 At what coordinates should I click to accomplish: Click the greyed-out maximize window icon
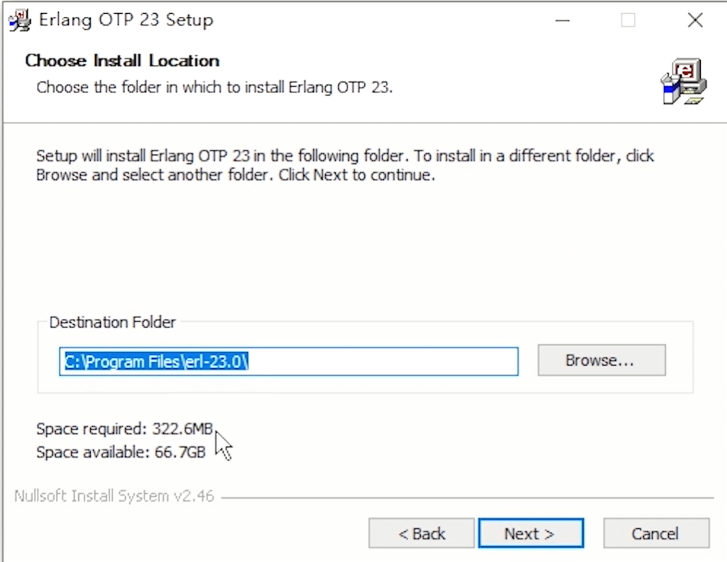(x=628, y=20)
